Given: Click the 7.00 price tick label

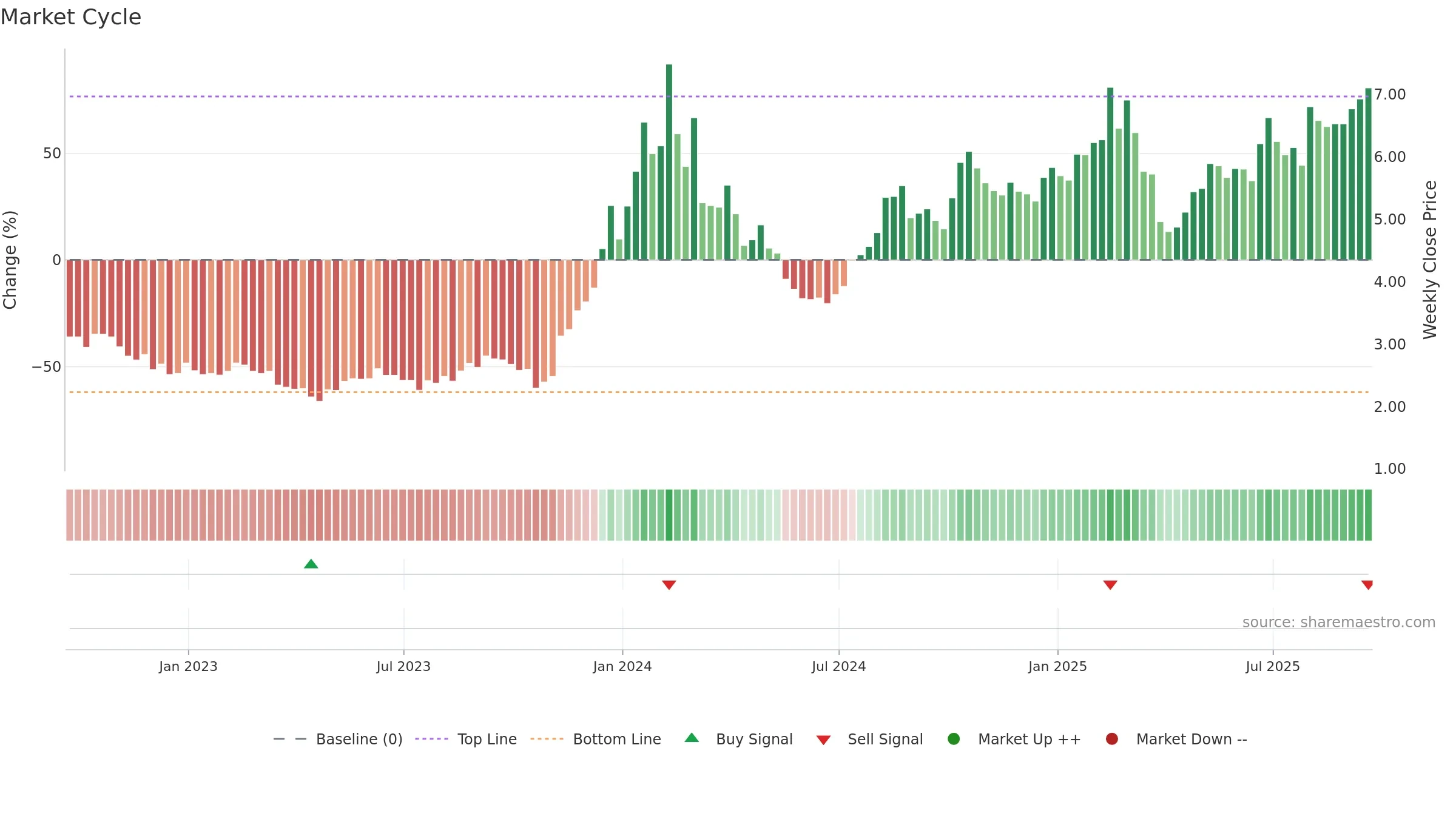Looking at the screenshot, I should coord(1390,95).
